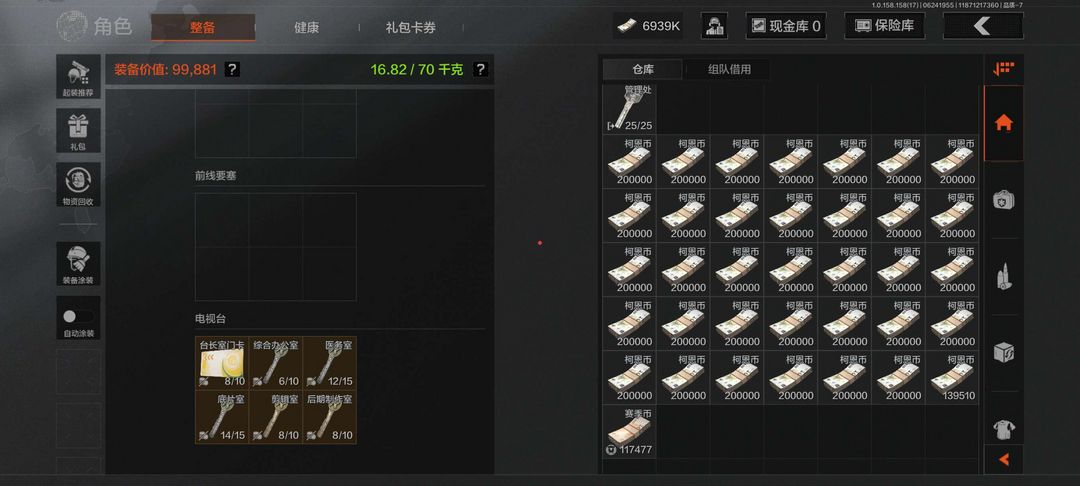Open the 保险库 vault button

[884, 26]
